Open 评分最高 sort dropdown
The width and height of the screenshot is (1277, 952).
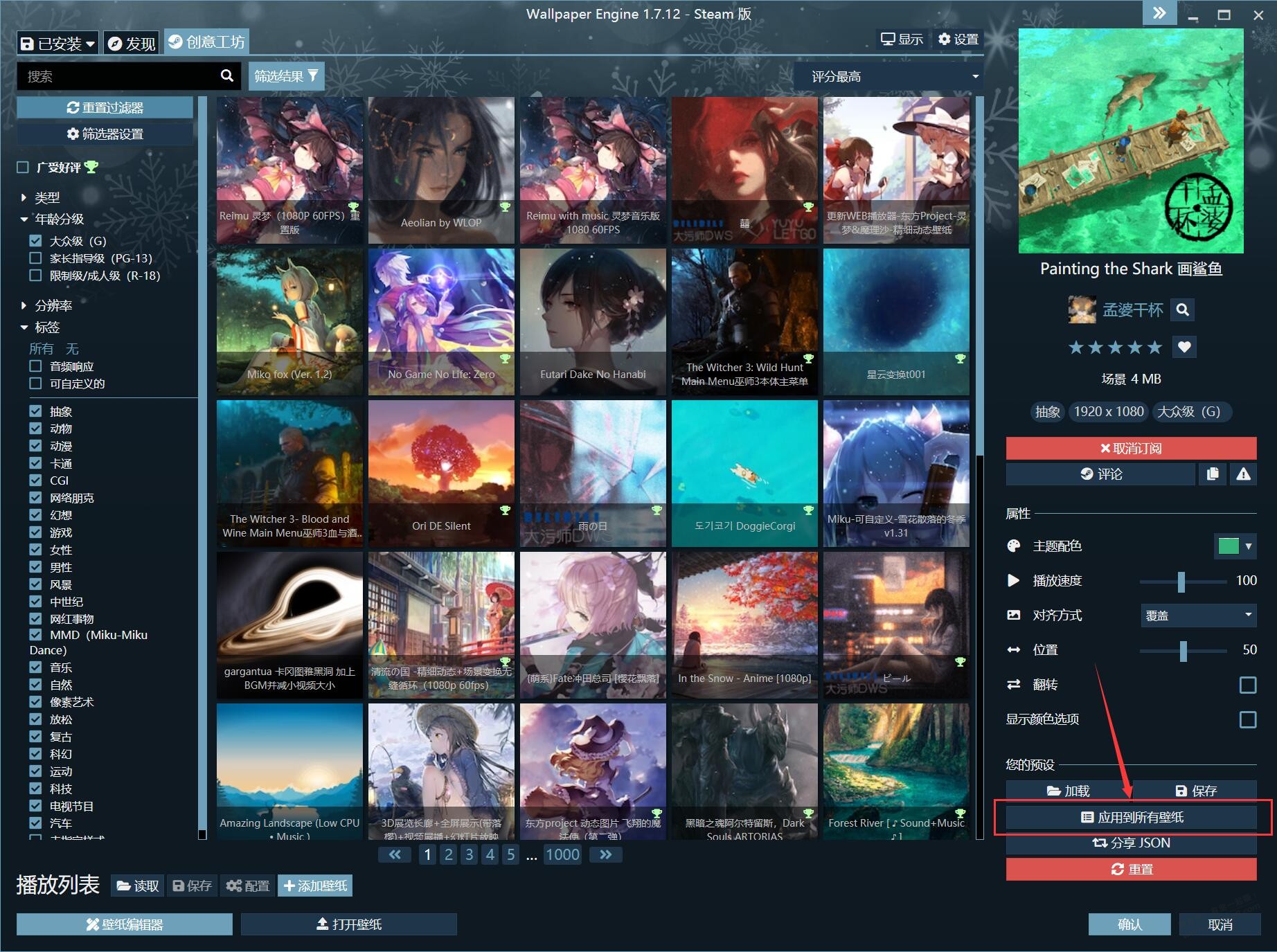click(888, 76)
